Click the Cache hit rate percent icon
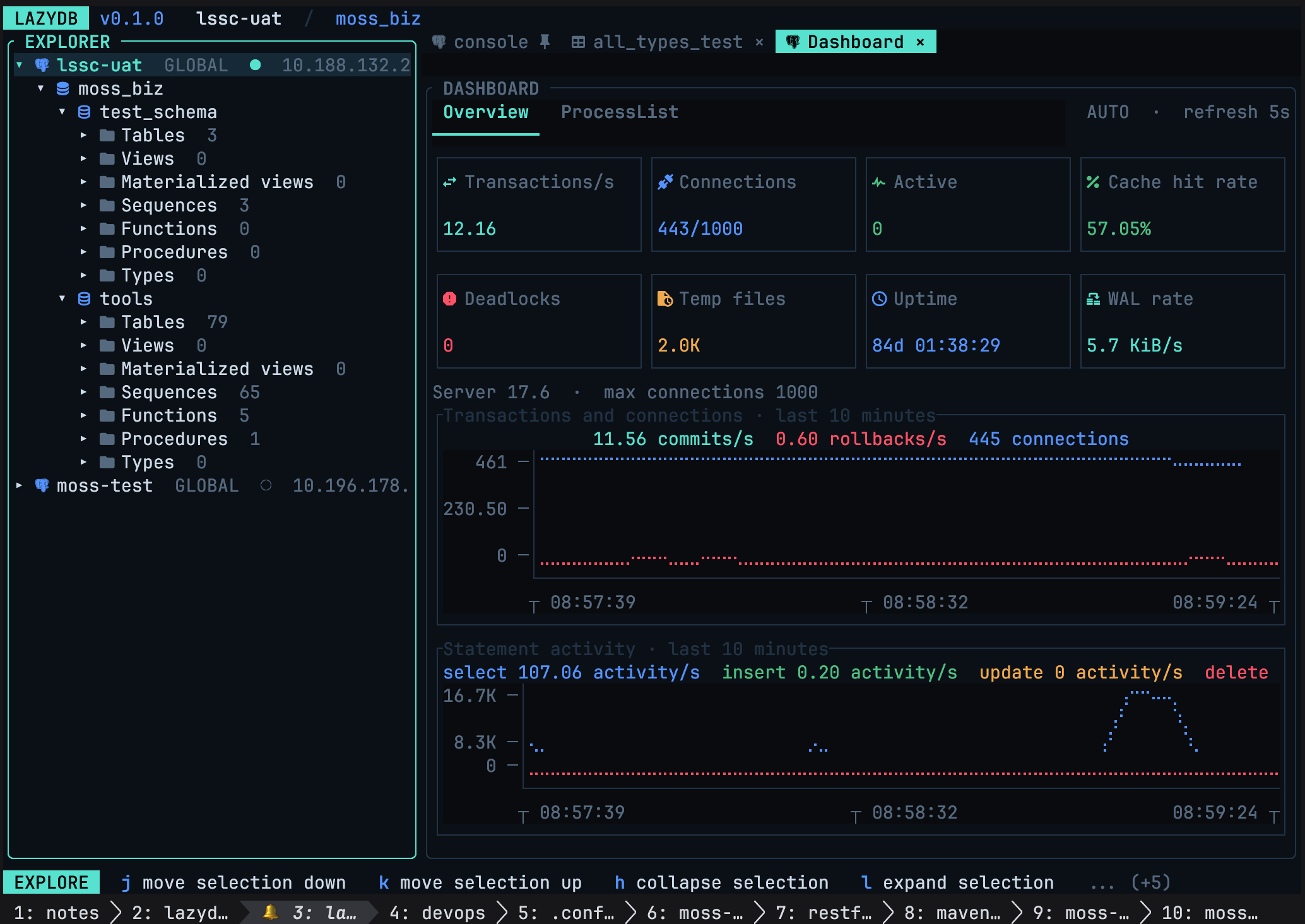 coord(1093,182)
